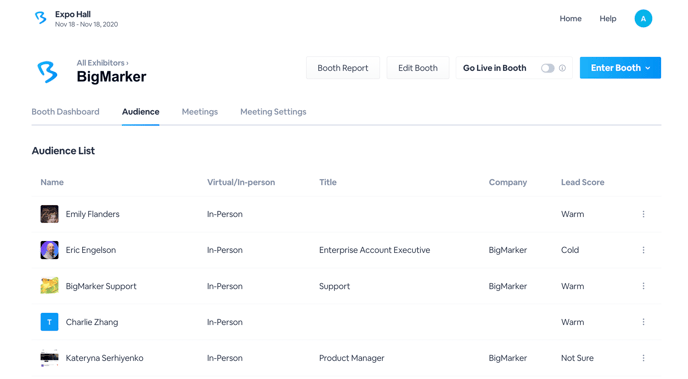Click the Expo Hall event title
The image size is (688, 379).
pyautogui.click(x=73, y=14)
